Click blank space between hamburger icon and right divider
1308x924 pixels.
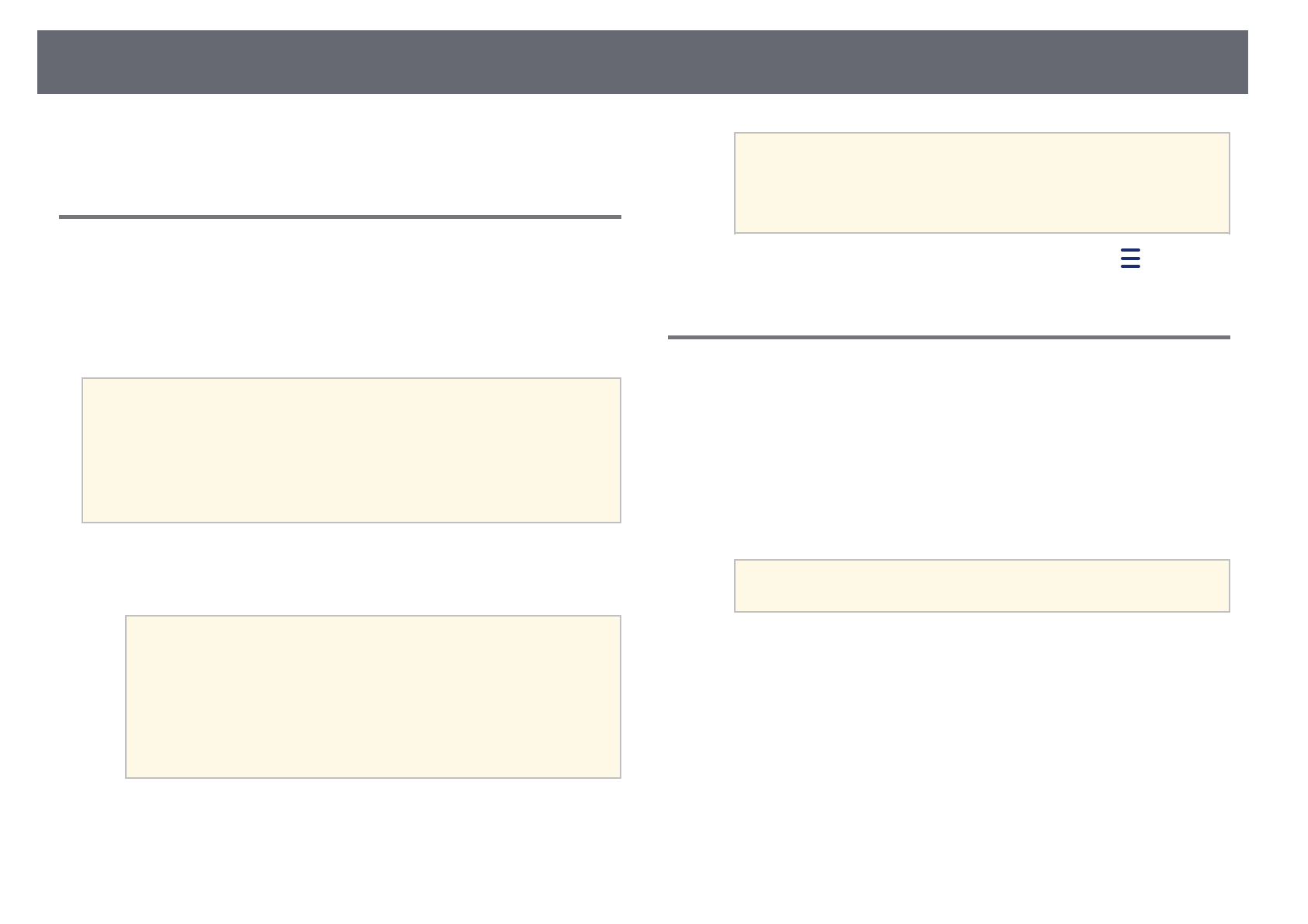1130,304
